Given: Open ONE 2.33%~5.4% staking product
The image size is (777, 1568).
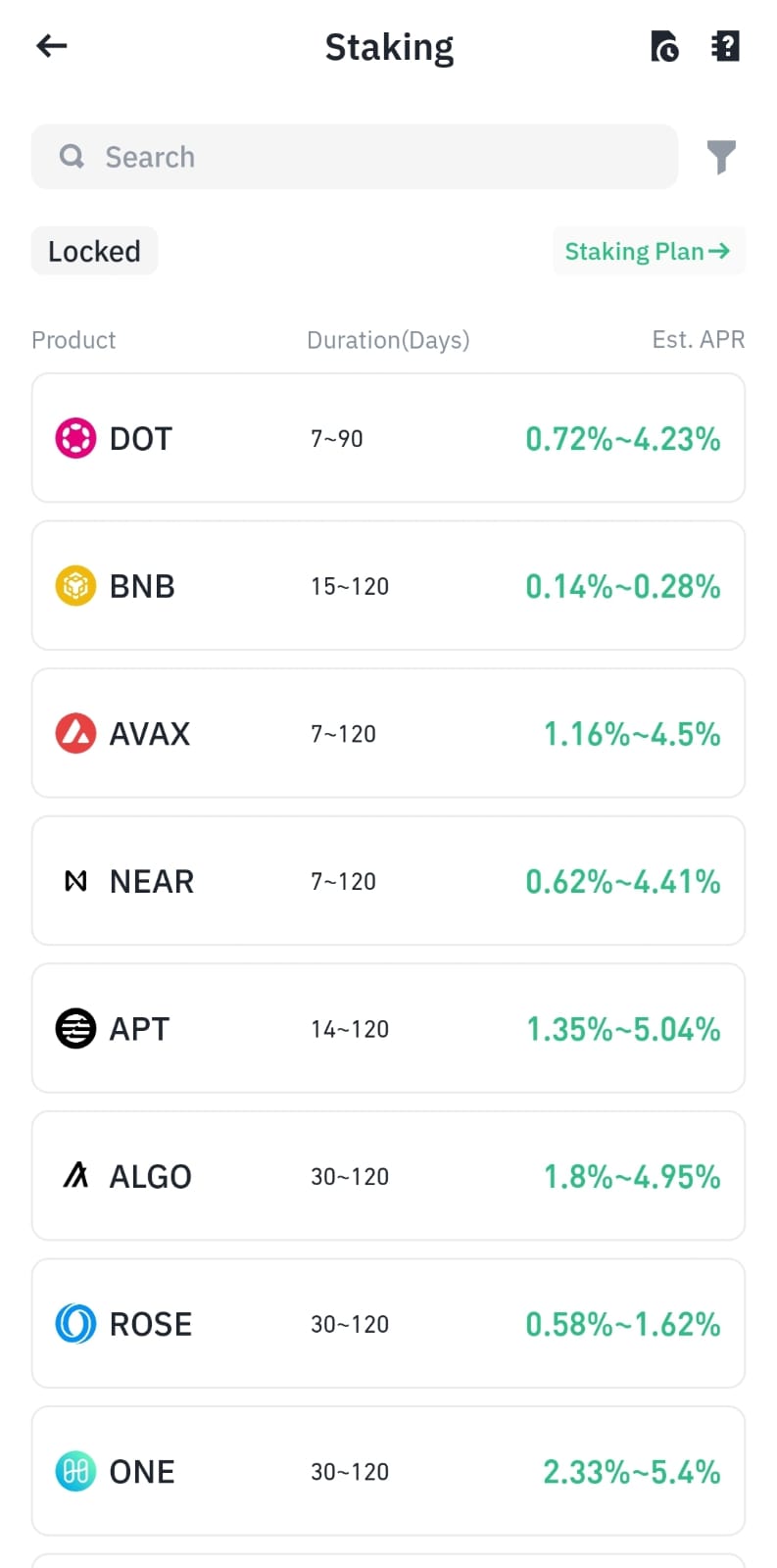Looking at the screenshot, I should (388, 1471).
